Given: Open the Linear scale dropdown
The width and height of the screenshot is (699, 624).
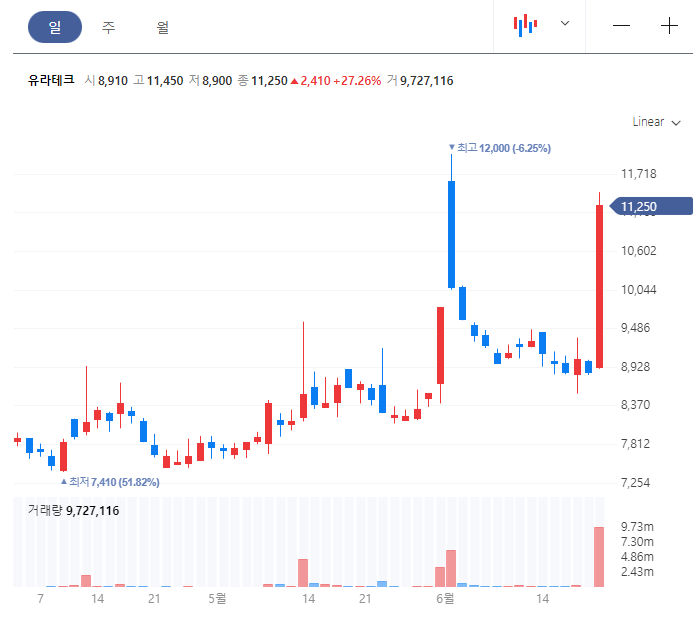Looking at the screenshot, I should pos(656,122).
